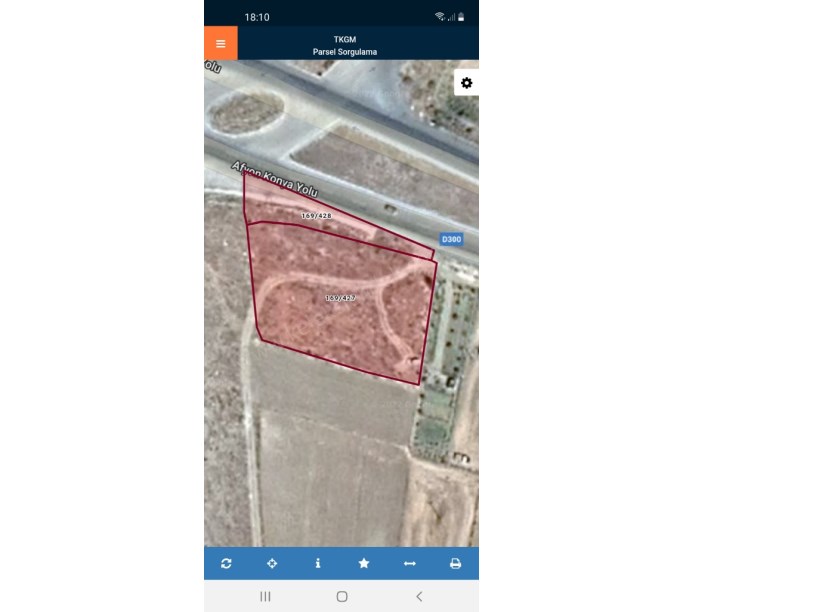
Task: Select the measure distance arrows icon
Action: [x=410, y=563]
